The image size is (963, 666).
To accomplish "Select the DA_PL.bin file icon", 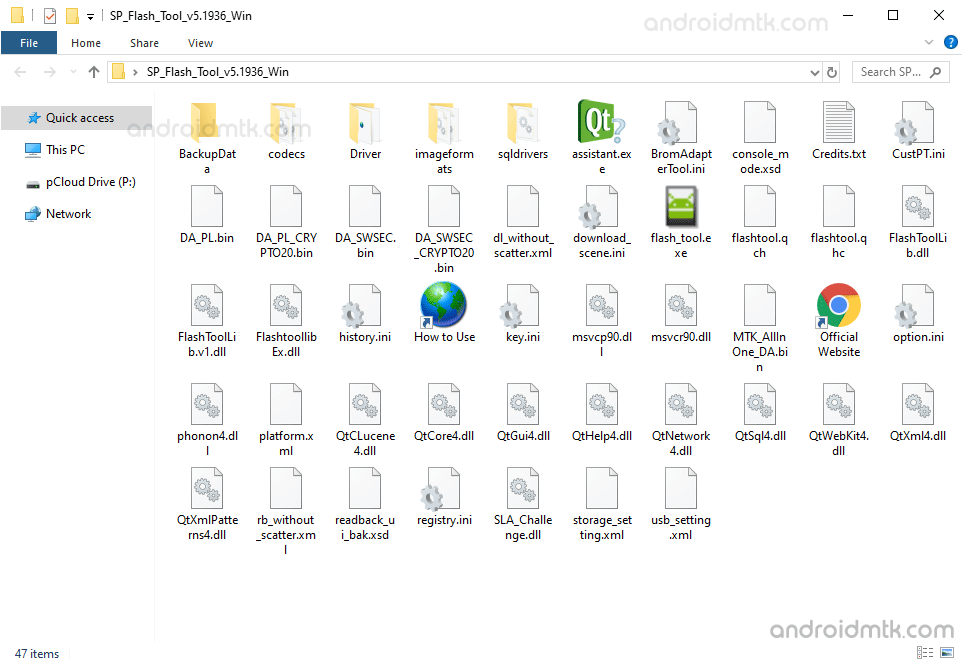I will 206,207.
